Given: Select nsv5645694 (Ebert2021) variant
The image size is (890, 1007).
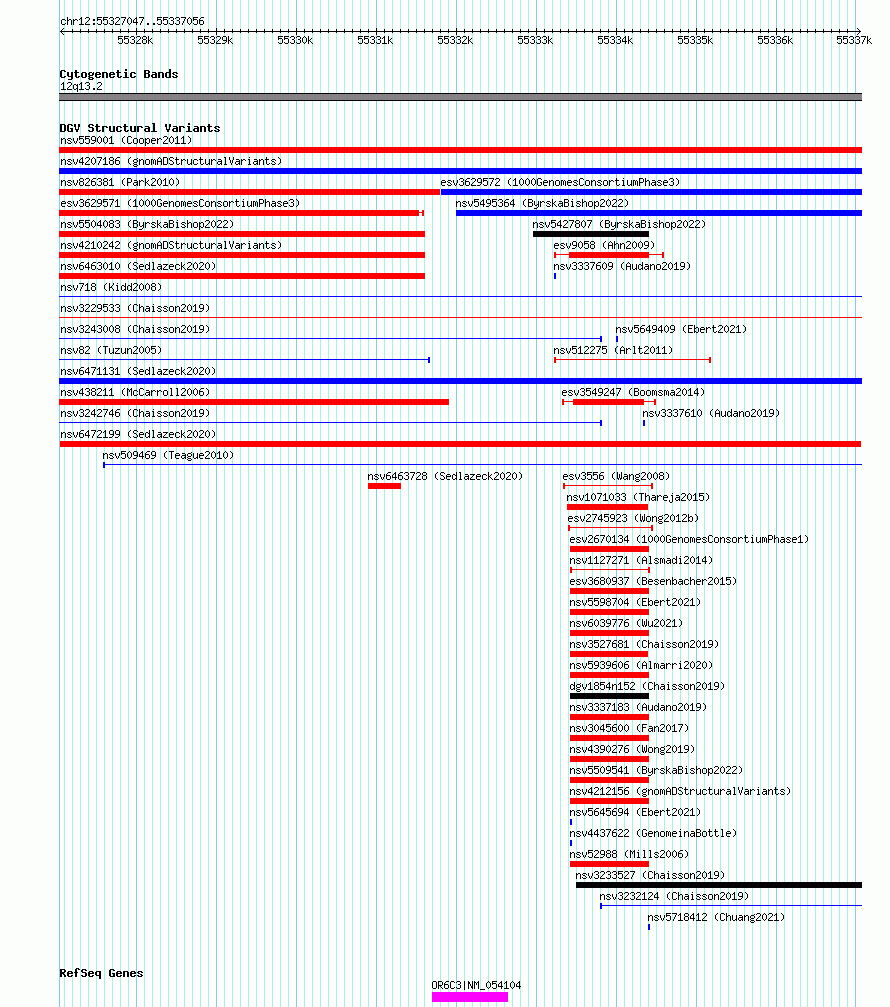Looking at the screenshot, I should 635,812.
